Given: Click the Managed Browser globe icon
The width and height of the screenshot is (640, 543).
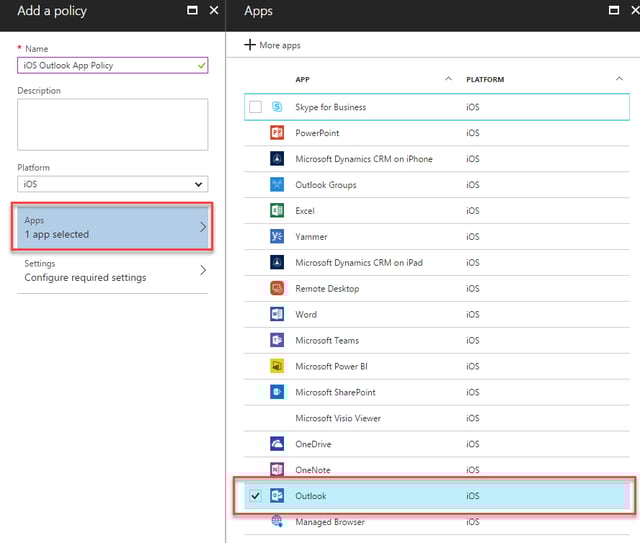Looking at the screenshot, I should pos(277,521).
